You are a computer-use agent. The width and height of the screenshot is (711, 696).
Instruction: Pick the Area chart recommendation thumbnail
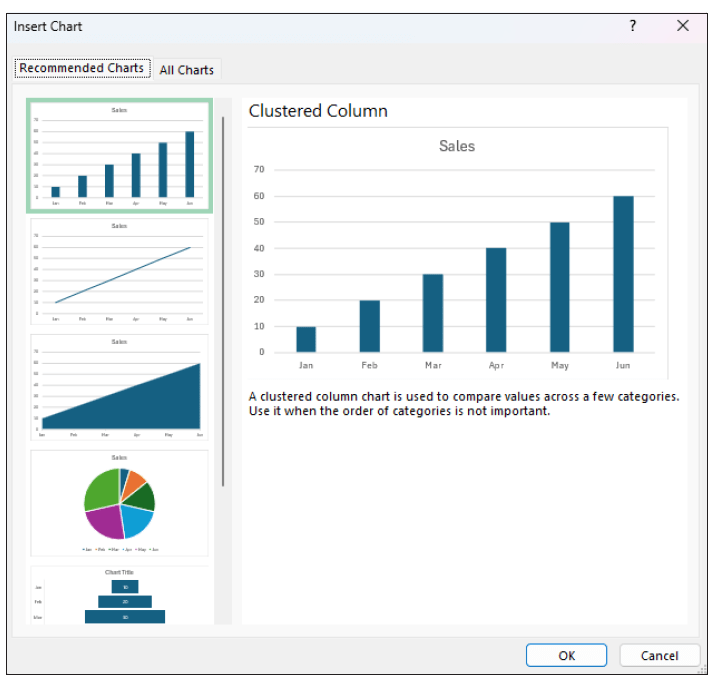(x=119, y=387)
